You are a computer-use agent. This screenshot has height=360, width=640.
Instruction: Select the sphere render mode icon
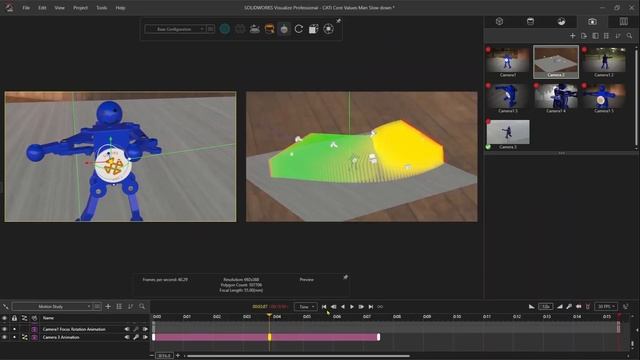[x=284, y=29]
